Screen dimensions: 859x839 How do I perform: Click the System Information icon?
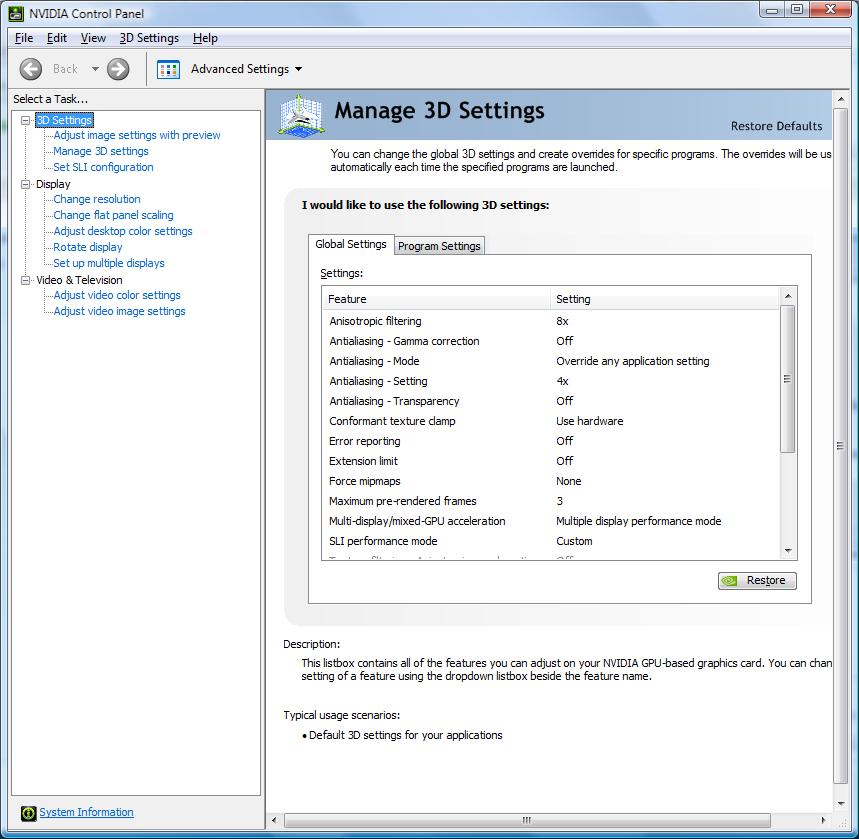28,813
